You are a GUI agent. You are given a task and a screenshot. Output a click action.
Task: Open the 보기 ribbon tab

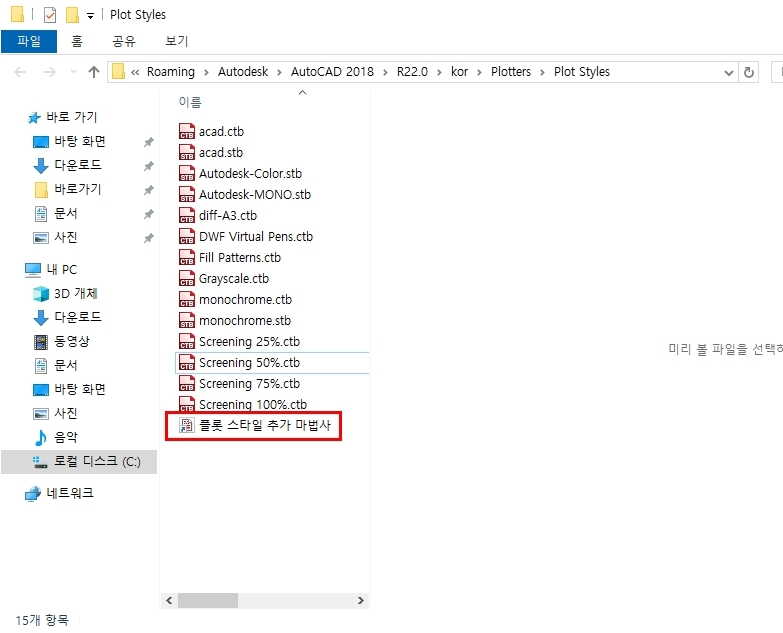click(x=177, y=41)
